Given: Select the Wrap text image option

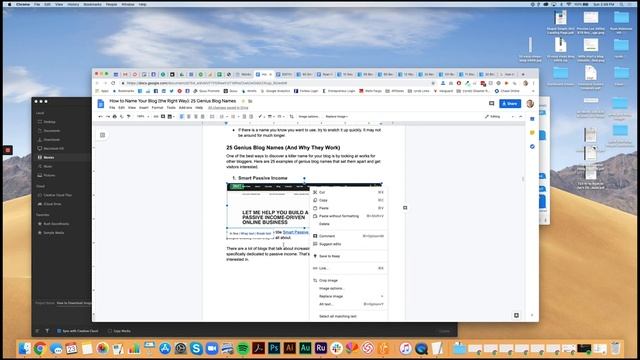Looking at the screenshot, I should (247, 234).
